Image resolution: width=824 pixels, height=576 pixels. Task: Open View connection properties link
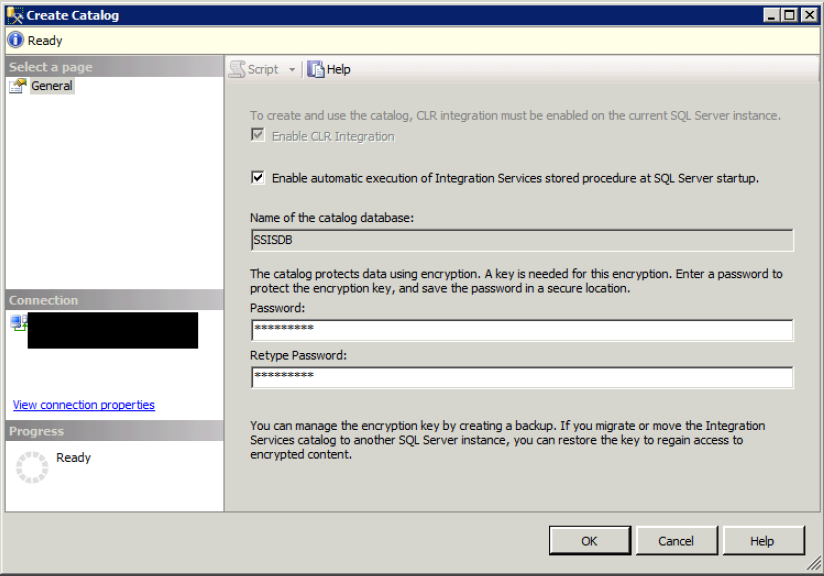(x=84, y=405)
